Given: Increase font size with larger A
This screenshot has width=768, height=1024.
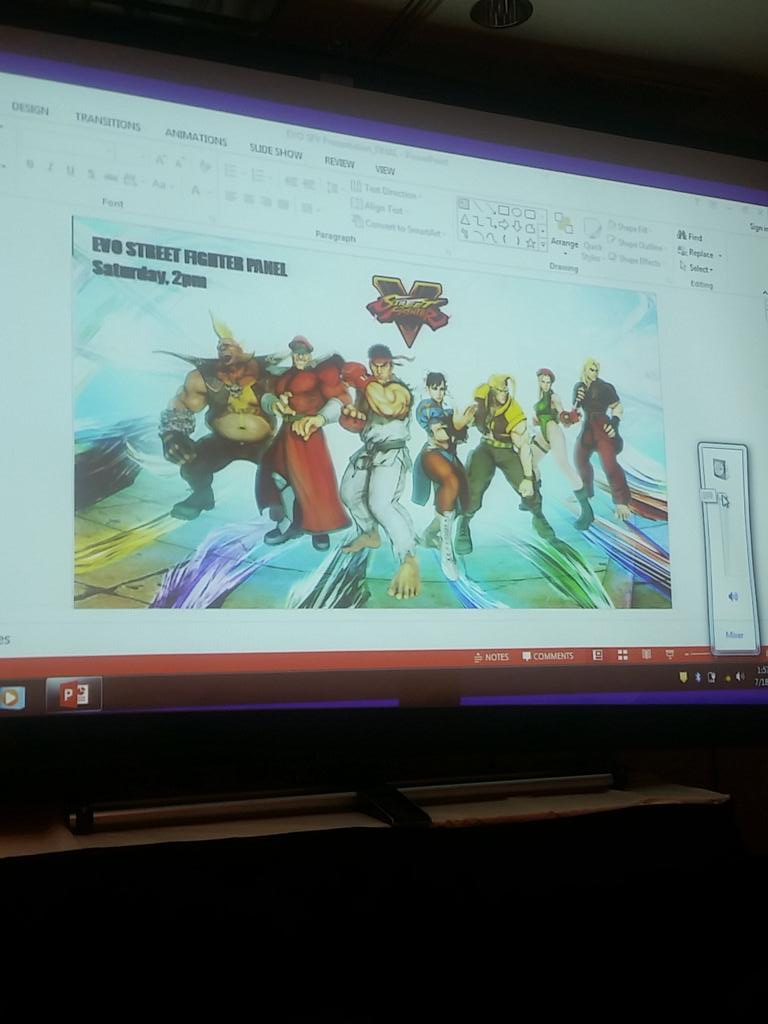Looking at the screenshot, I should coord(159,160).
